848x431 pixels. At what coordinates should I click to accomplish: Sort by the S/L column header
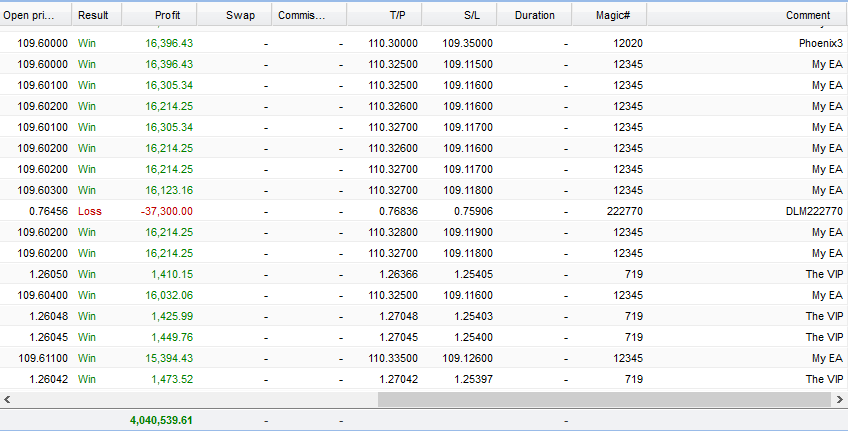tap(459, 15)
